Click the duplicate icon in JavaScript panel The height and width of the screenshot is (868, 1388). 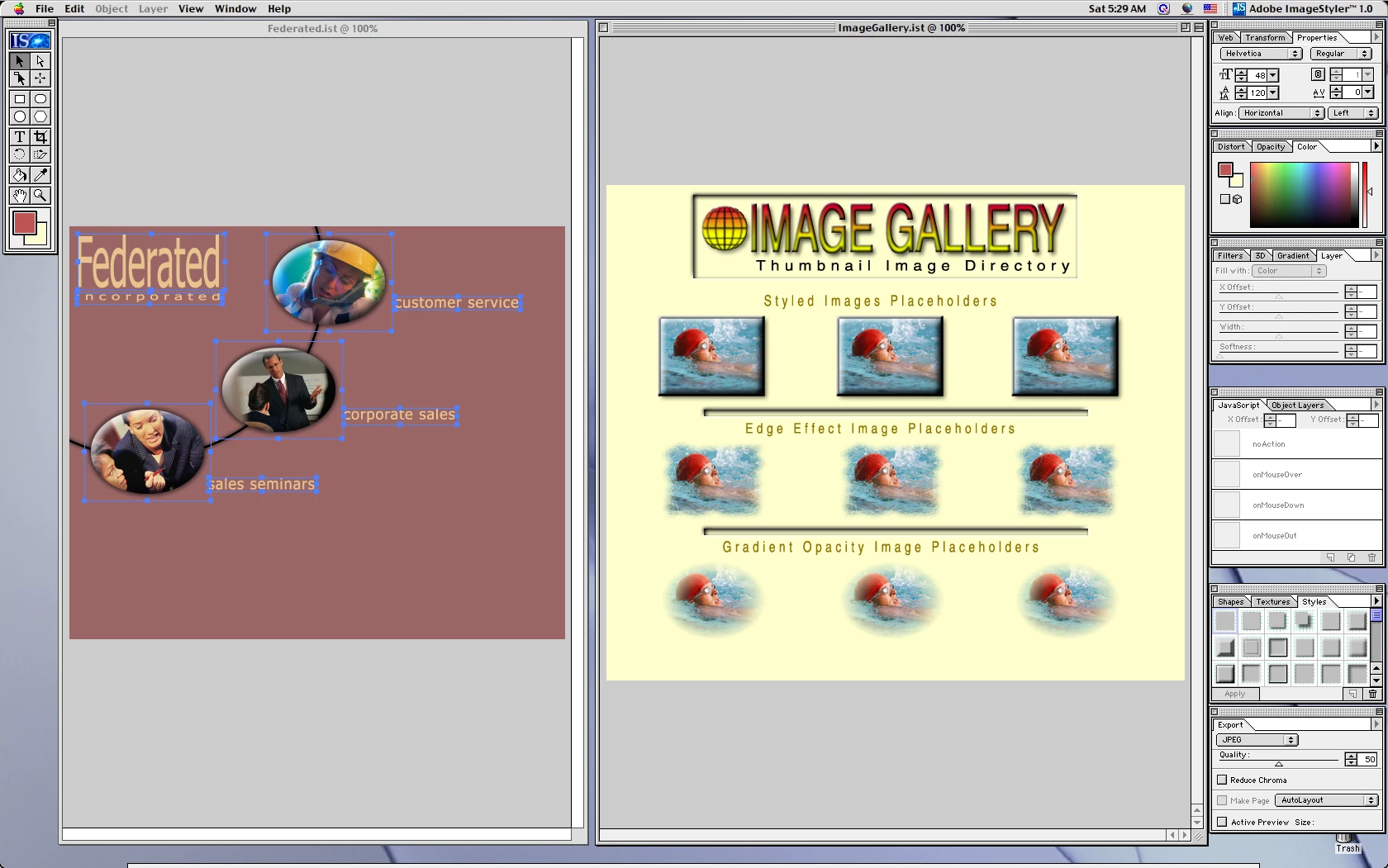pos(1351,557)
